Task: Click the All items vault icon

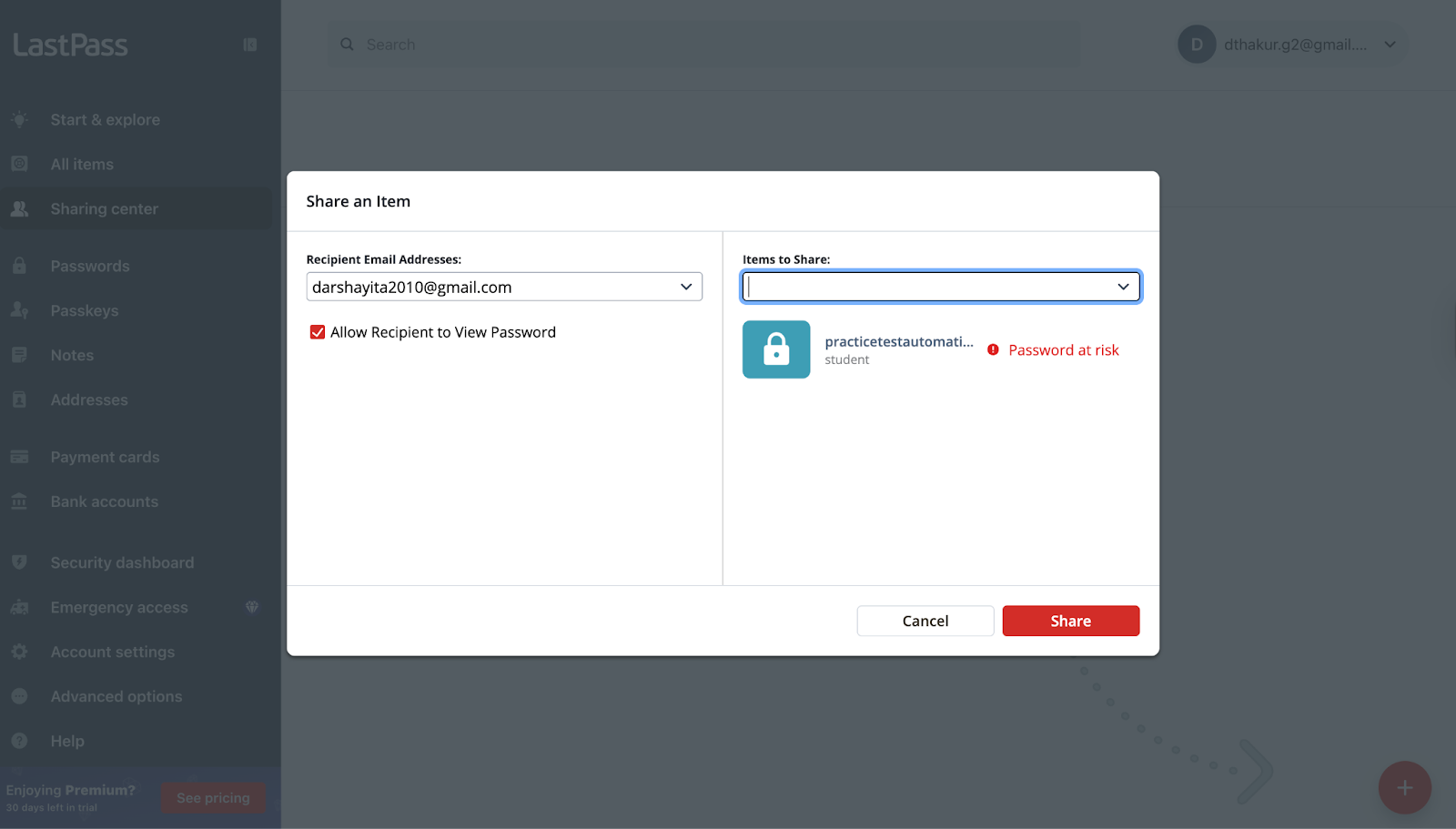Action: pos(19,164)
